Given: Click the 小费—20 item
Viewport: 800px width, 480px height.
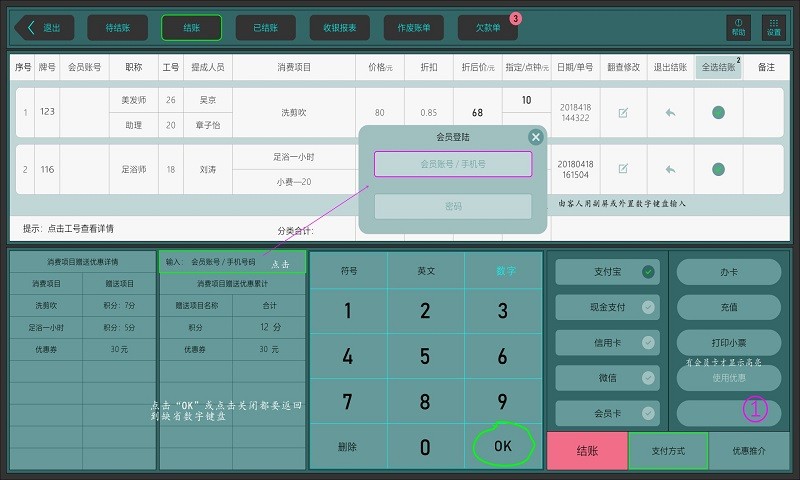Looking at the screenshot, I should coord(293,182).
